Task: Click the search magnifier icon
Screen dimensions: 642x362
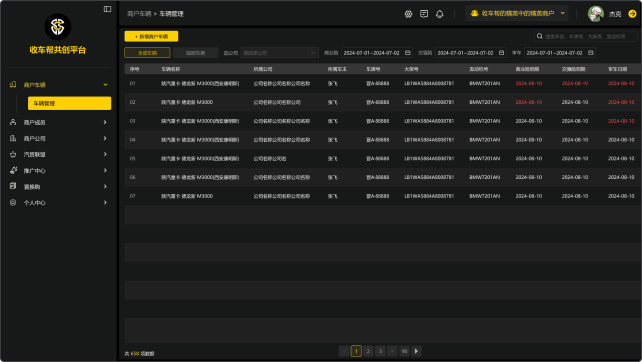Action: [x=540, y=36]
